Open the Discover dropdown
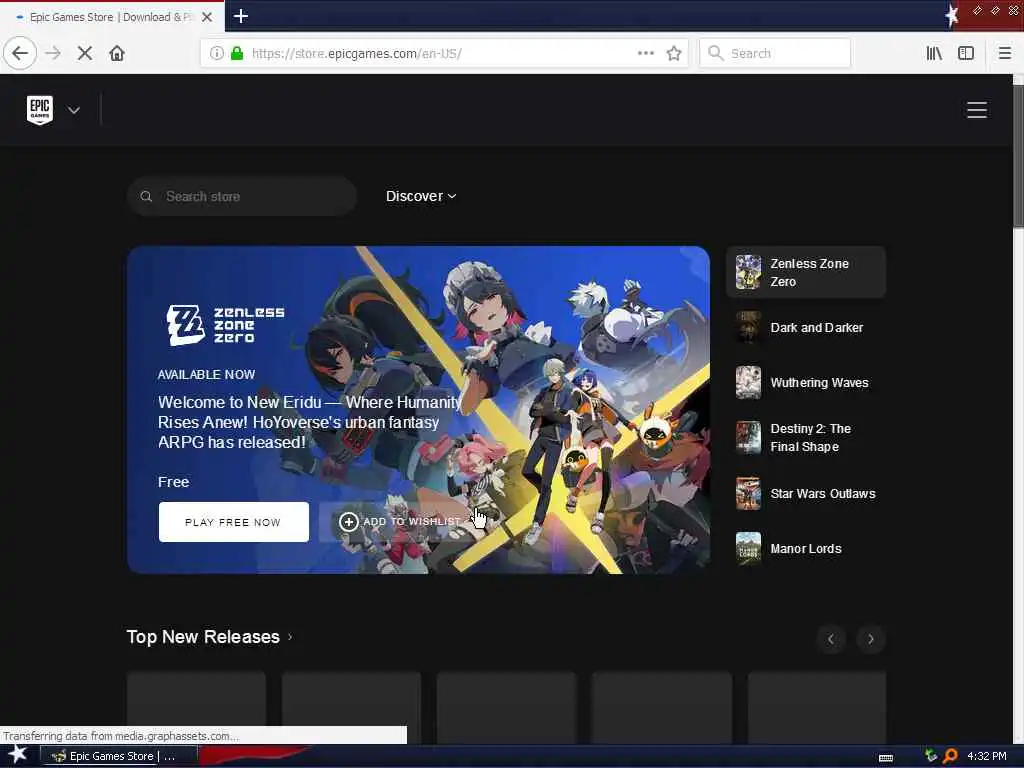1024x768 pixels. tap(421, 196)
